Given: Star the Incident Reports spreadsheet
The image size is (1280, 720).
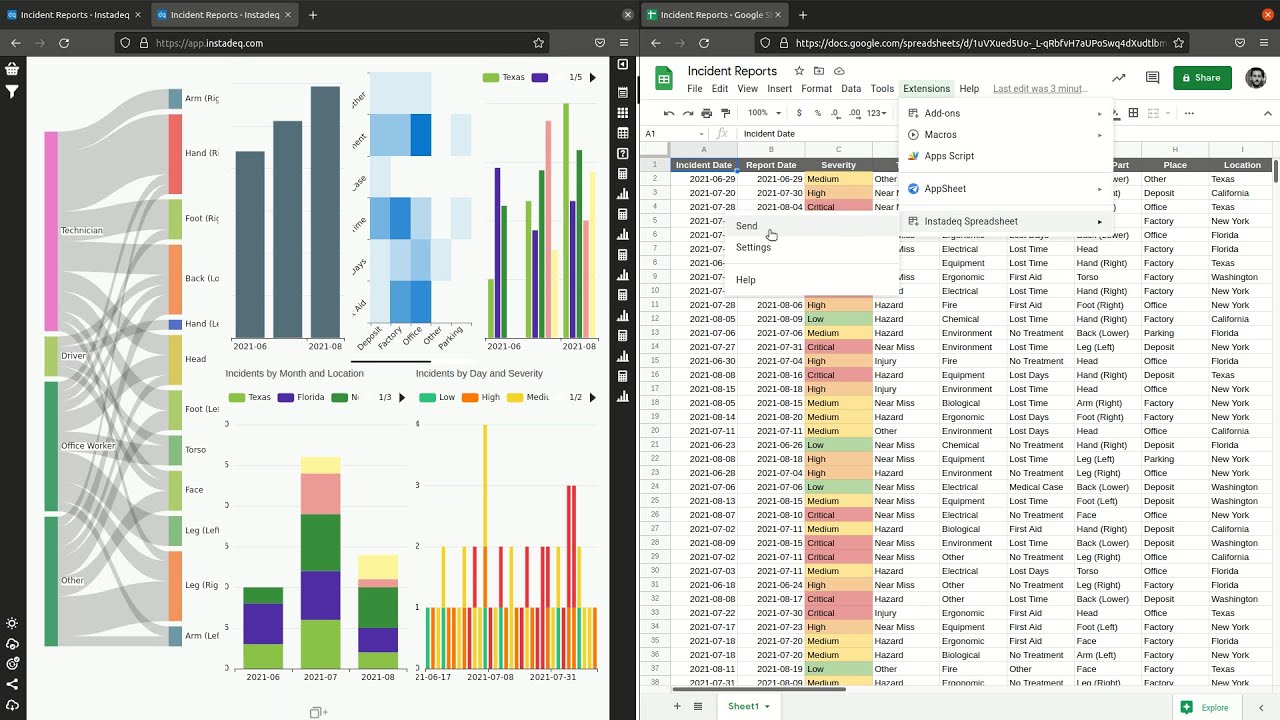Looking at the screenshot, I should pyautogui.click(x=799, y=71).
